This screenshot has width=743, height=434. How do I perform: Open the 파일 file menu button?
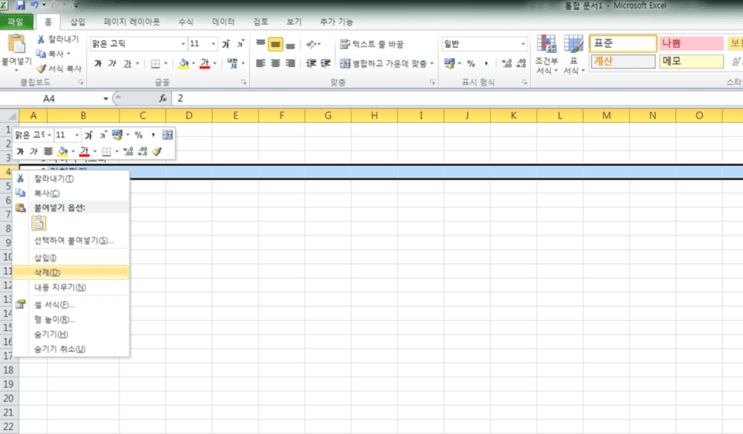tap(16, 22)
